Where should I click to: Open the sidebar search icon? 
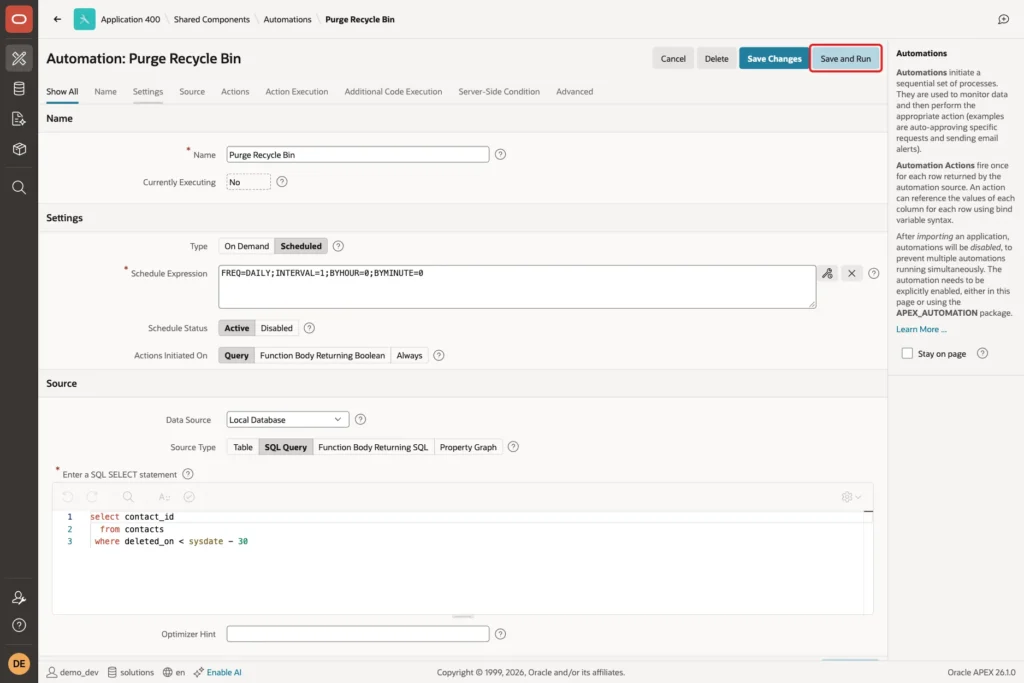click(19, 187)
